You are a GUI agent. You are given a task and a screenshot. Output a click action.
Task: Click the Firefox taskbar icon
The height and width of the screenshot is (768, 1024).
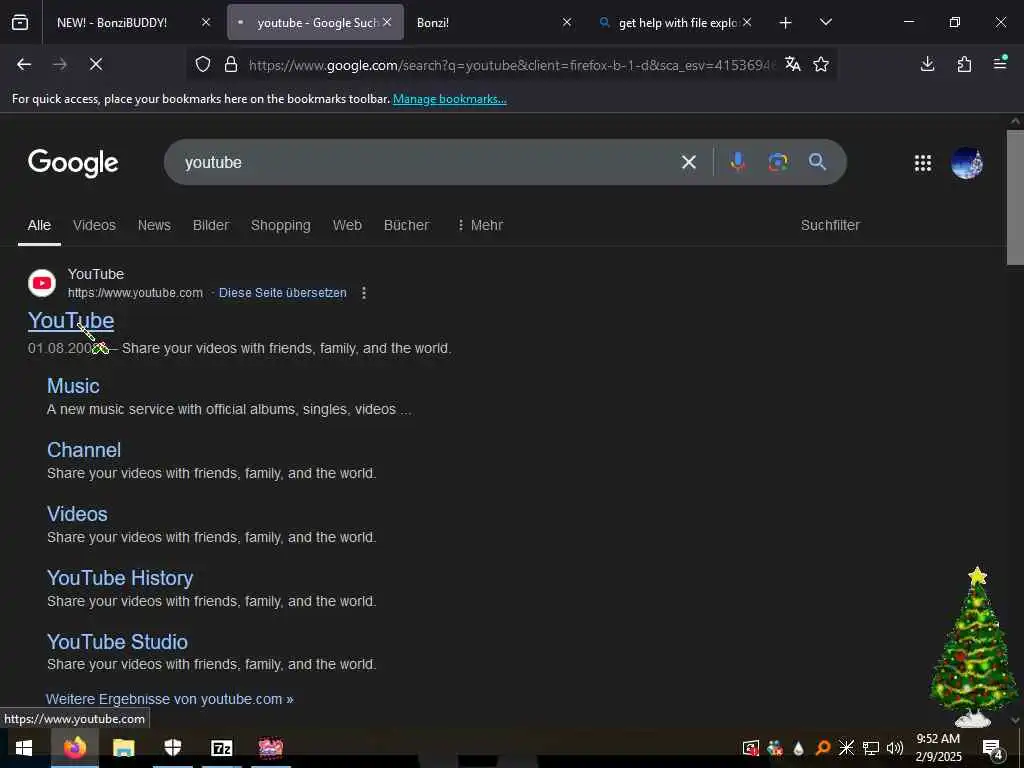(x=74, y=748)
